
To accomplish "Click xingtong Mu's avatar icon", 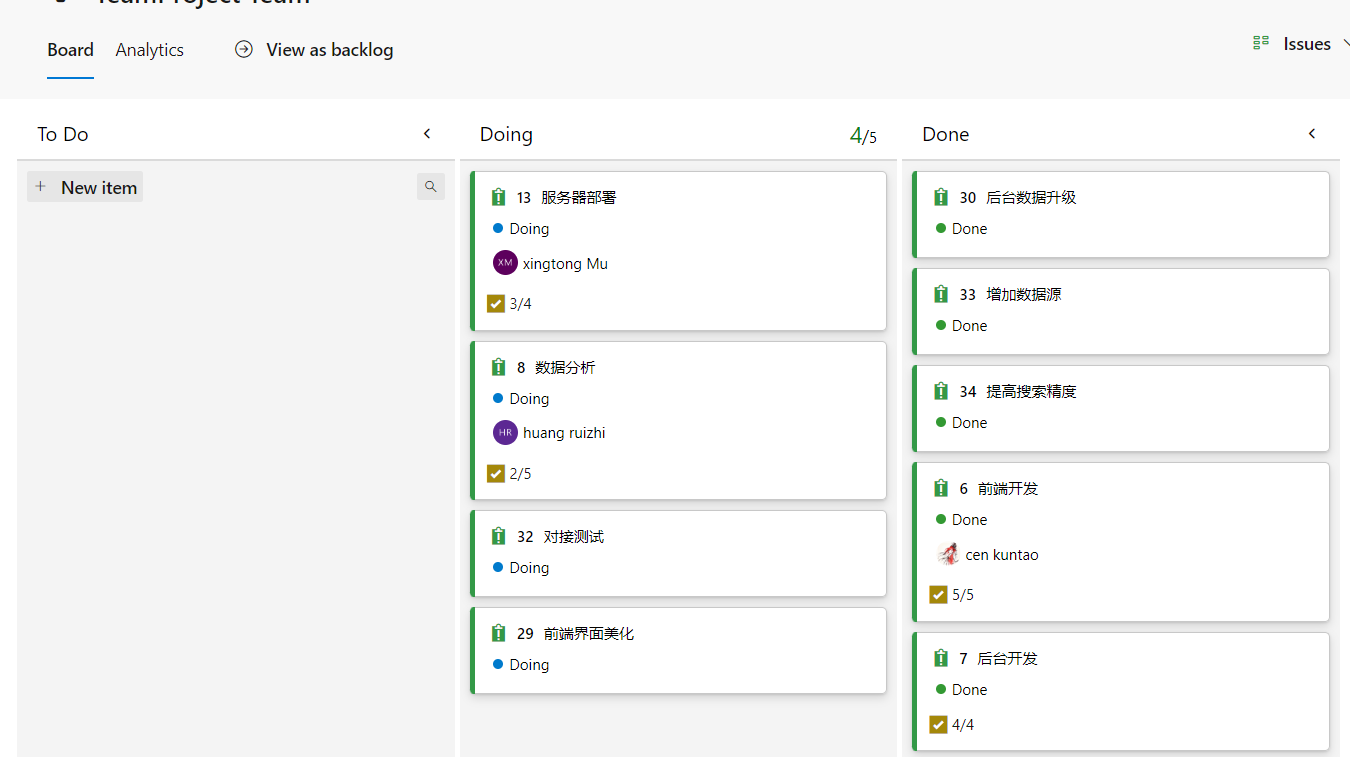I will [505, 263].
